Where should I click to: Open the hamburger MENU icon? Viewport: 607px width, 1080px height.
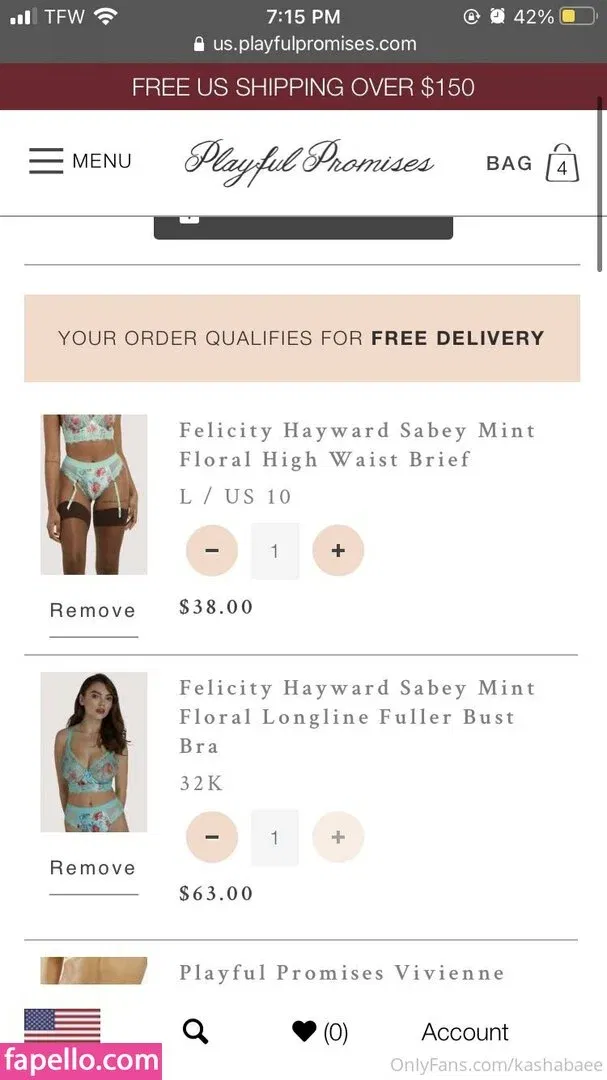(46, 161)
